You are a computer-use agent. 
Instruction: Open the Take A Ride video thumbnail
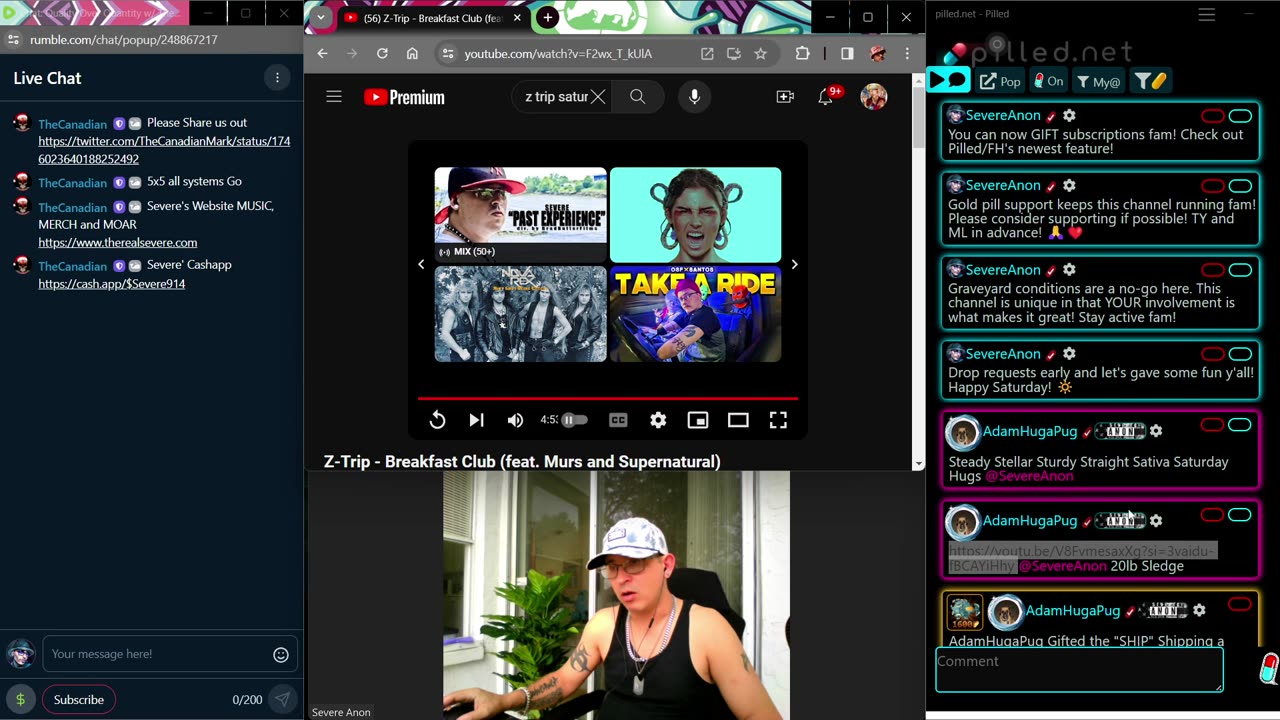(x=695, y=313)
